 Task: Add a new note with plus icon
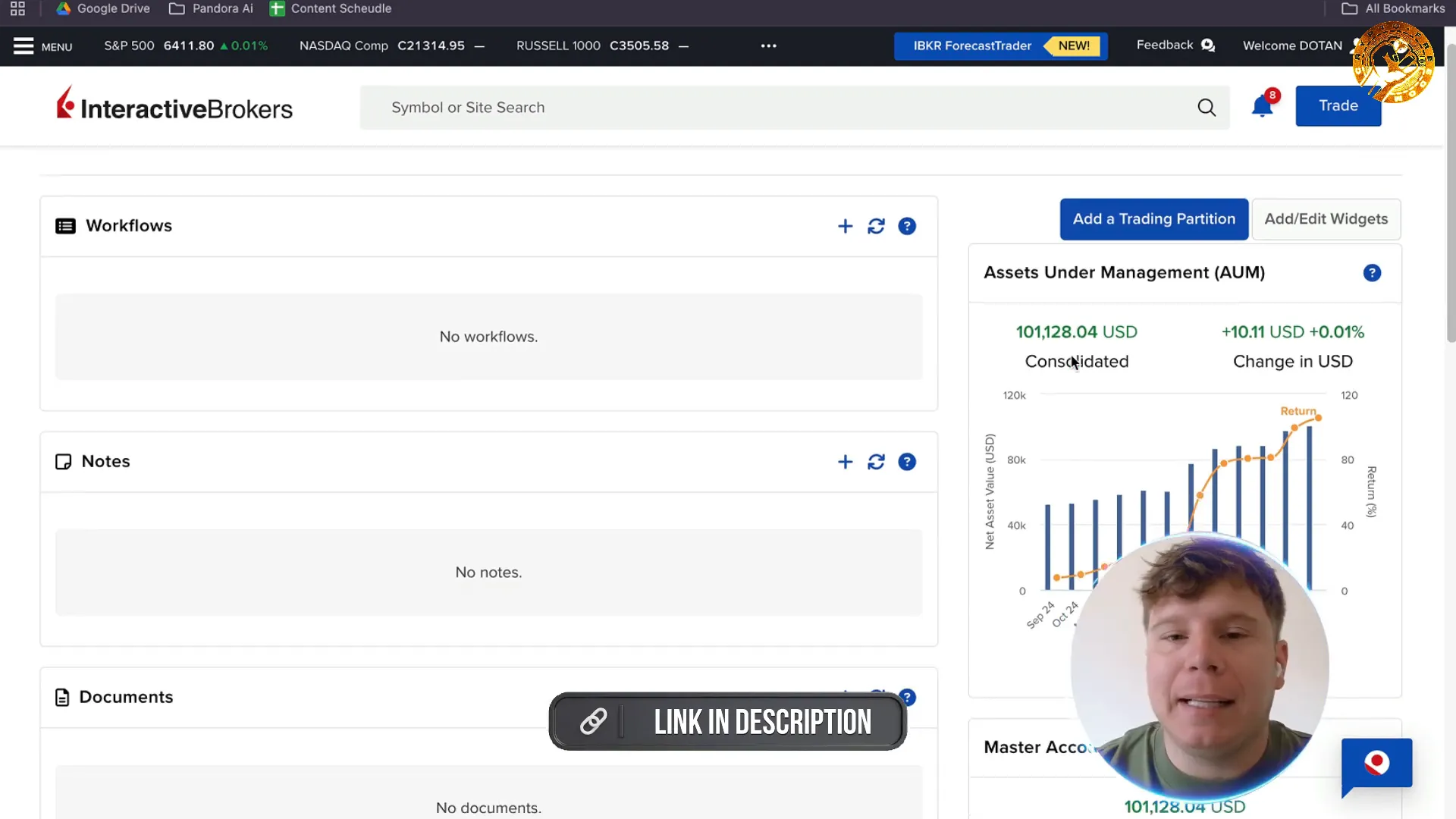point(846,462)
